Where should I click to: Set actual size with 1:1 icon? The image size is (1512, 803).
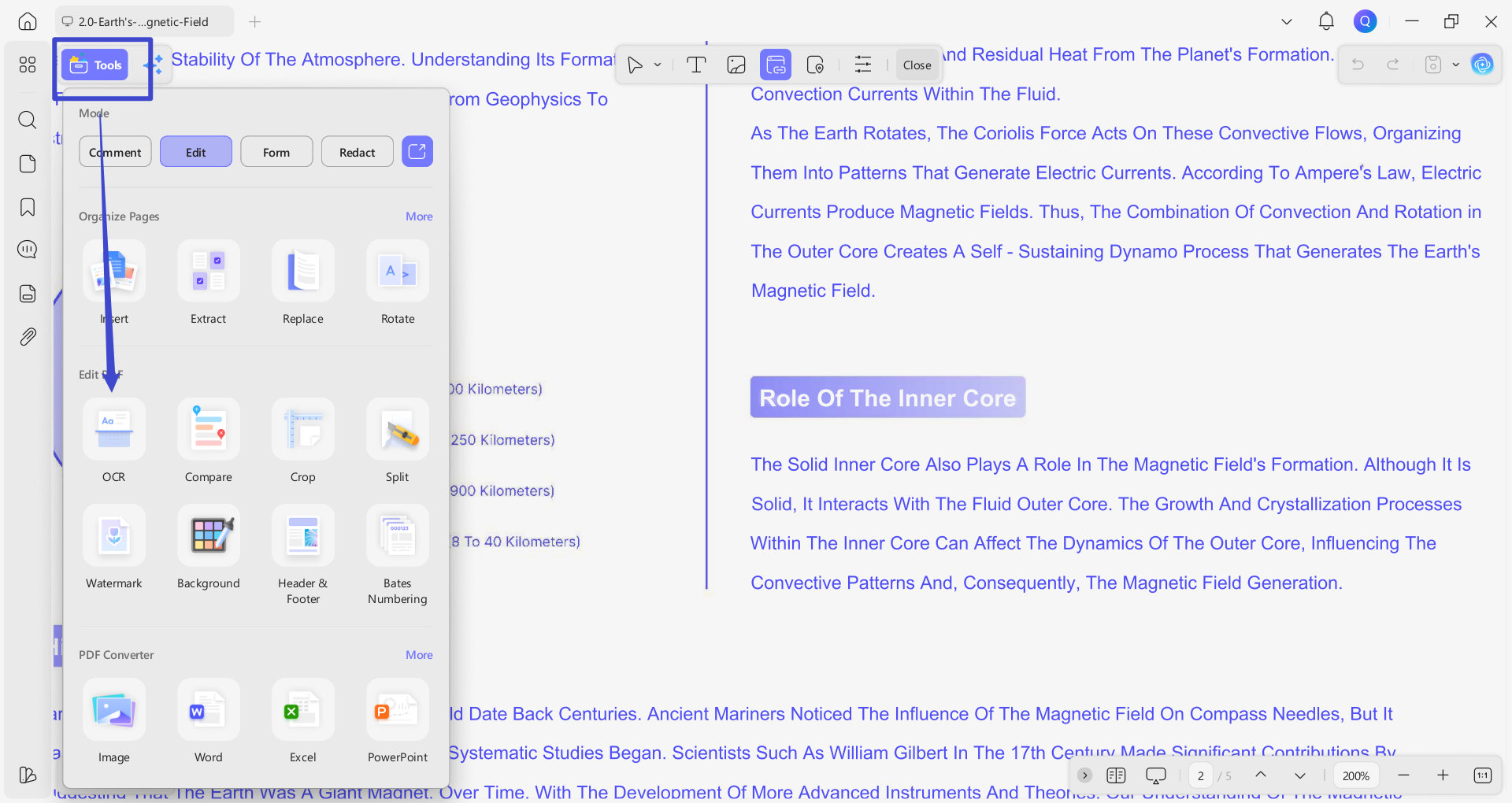pyautogui.click(x=1482, y=775)
